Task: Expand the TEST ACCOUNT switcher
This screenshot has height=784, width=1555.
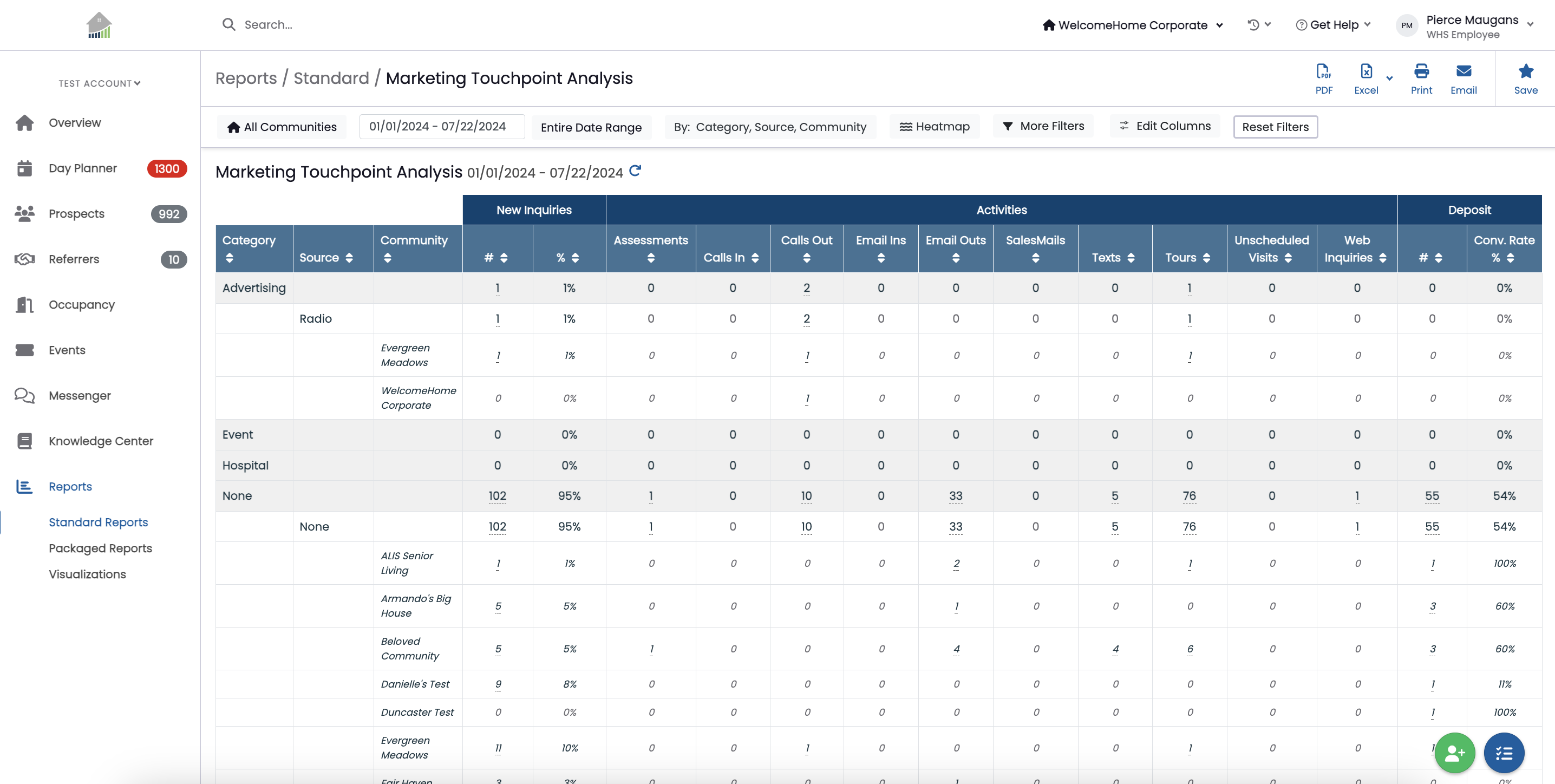Action: click(99, 83)
